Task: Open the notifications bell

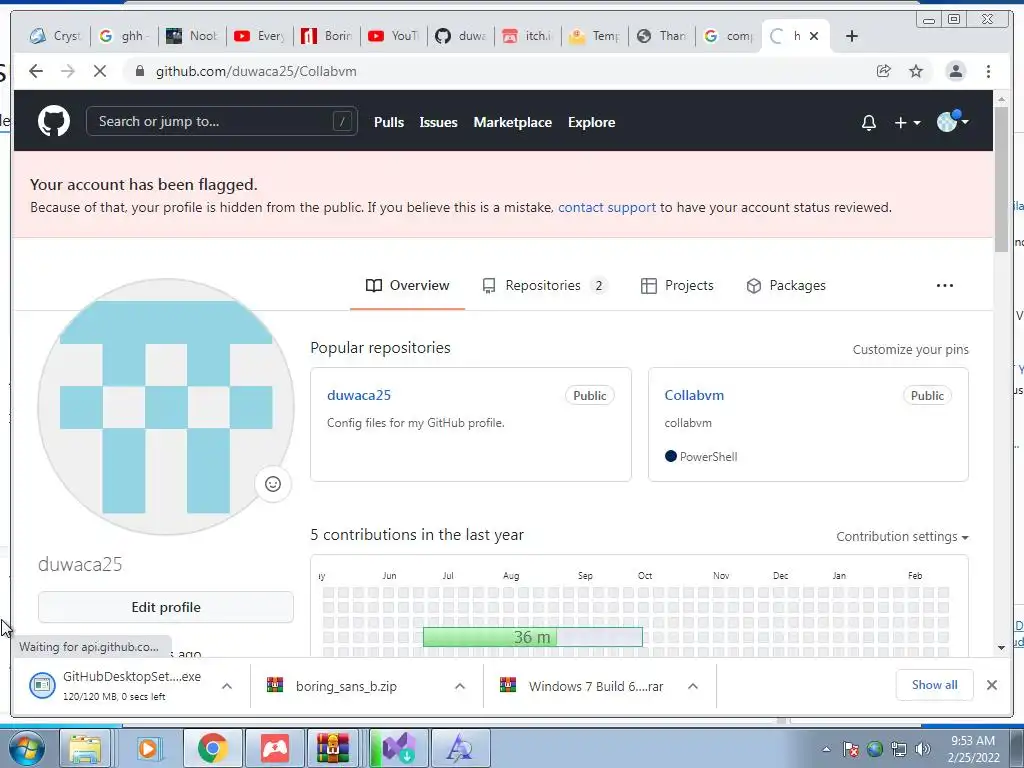Action: 869,123
